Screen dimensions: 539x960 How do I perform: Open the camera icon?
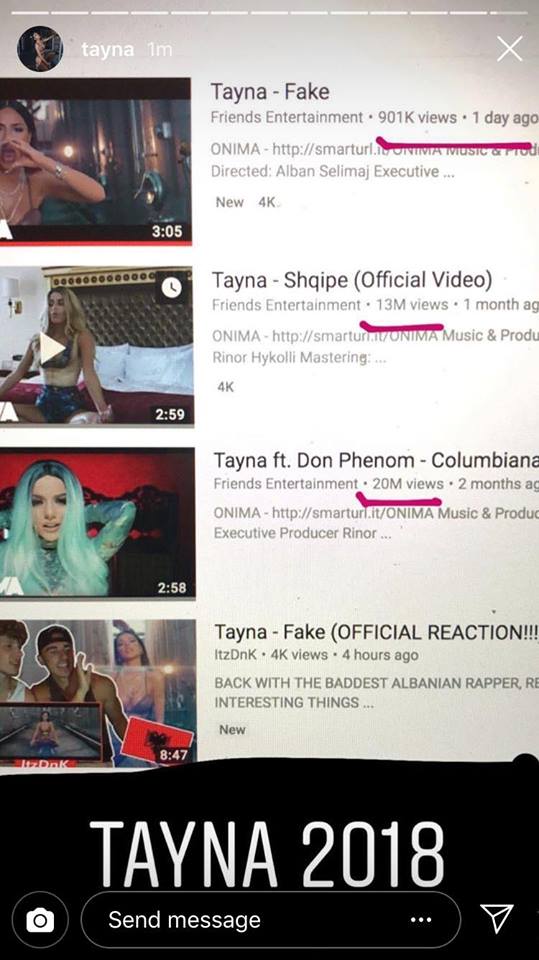point(40,920)
